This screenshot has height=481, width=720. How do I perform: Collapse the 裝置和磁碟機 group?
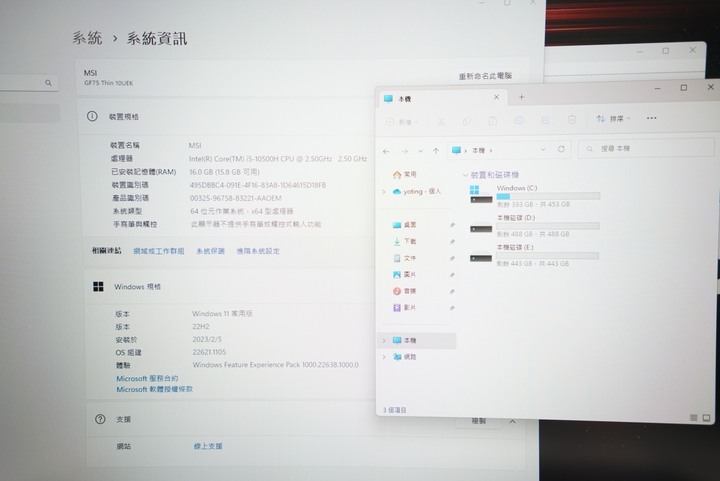[x=465, y=175]
